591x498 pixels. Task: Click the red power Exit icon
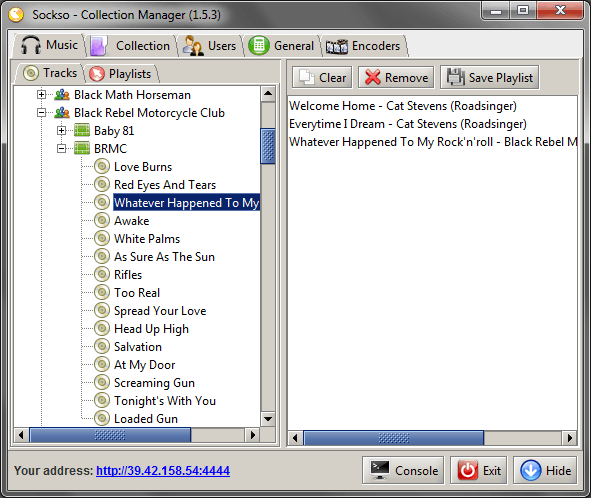click(x=468, y=470)
